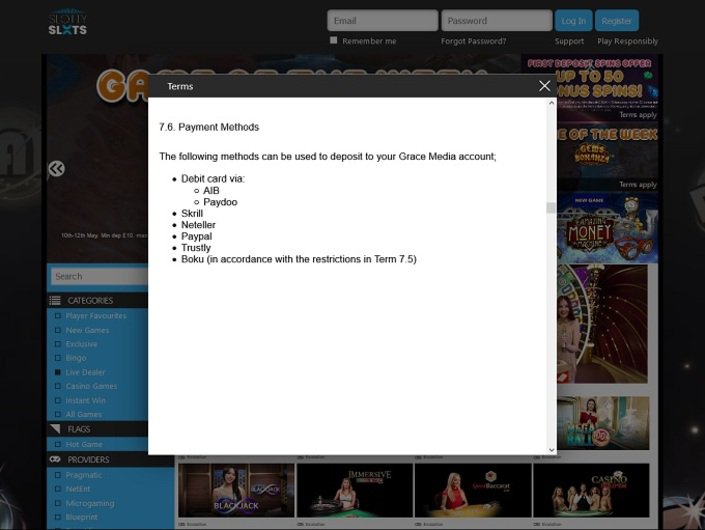Click the Categories list icon
Viewport: 705px width, 530px height.
click(55, 300)
